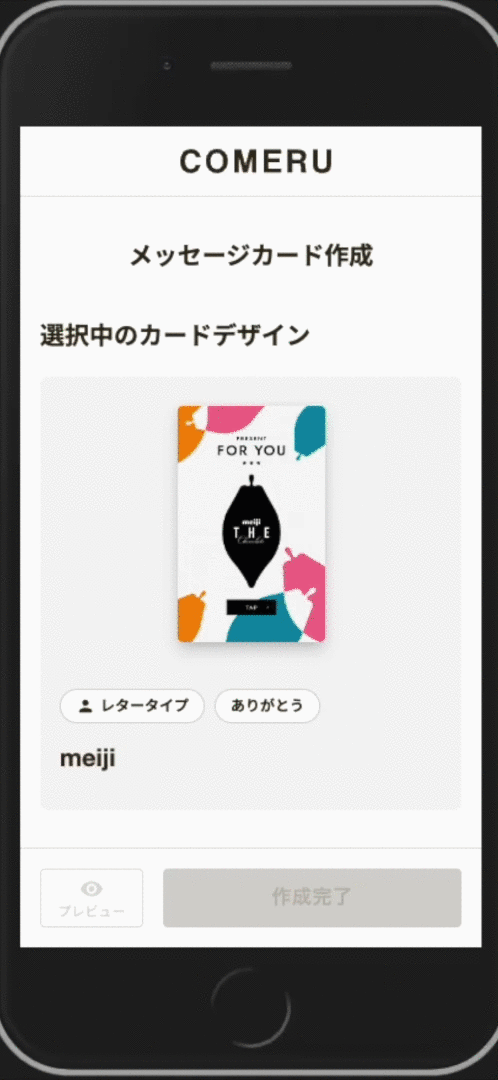Select the レタータイプ tag label
The image size is (498, 1080).
click(x=145, y=706)
